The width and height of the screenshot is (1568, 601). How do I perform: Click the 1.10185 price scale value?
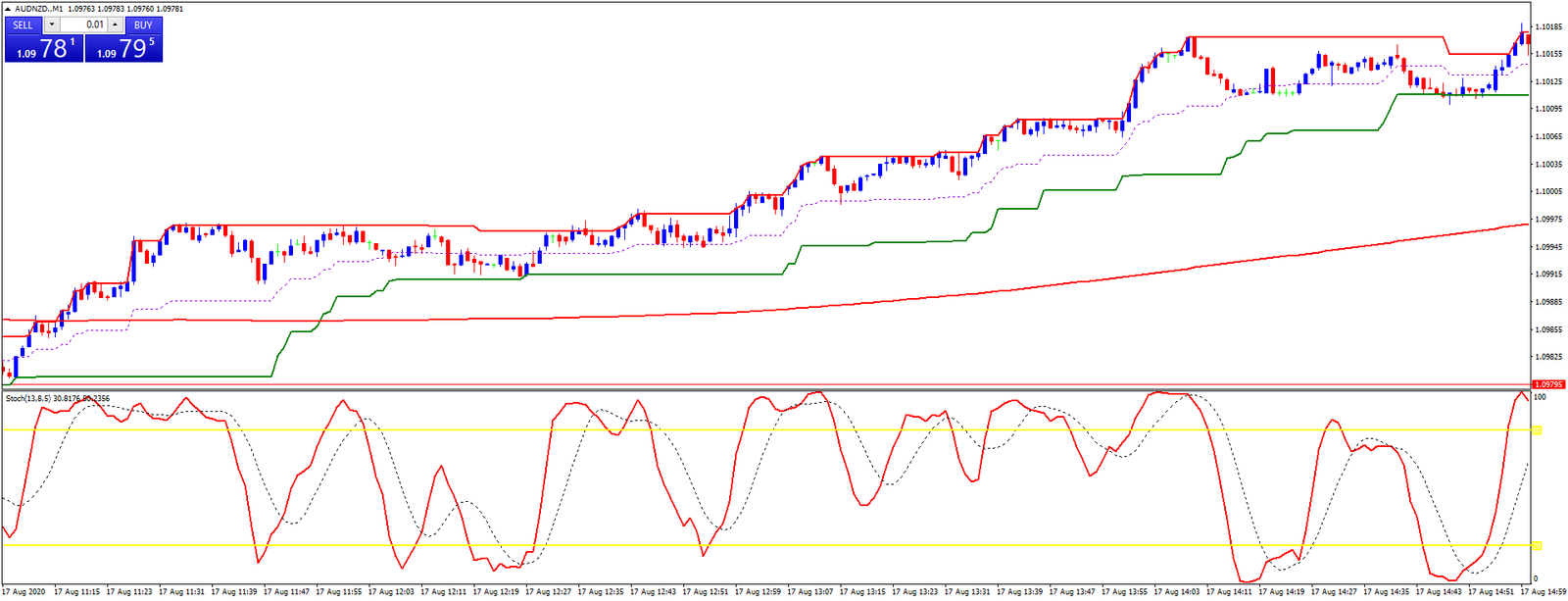1548,26
